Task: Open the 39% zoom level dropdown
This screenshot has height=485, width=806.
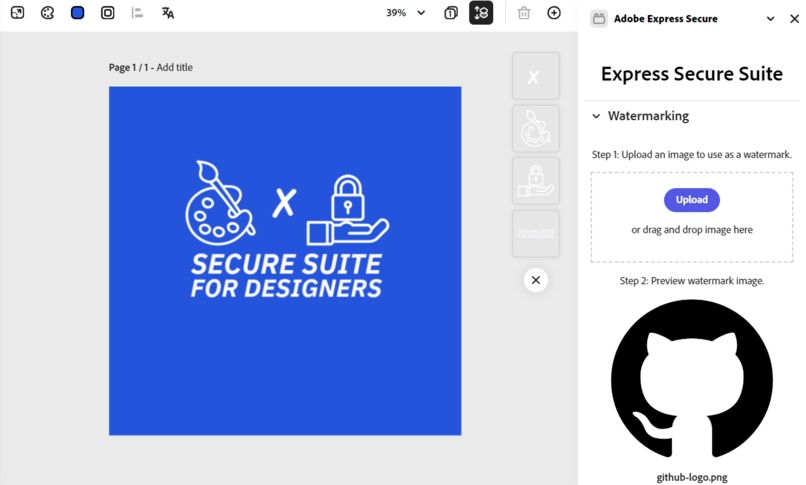Action: tap(406, 13)
